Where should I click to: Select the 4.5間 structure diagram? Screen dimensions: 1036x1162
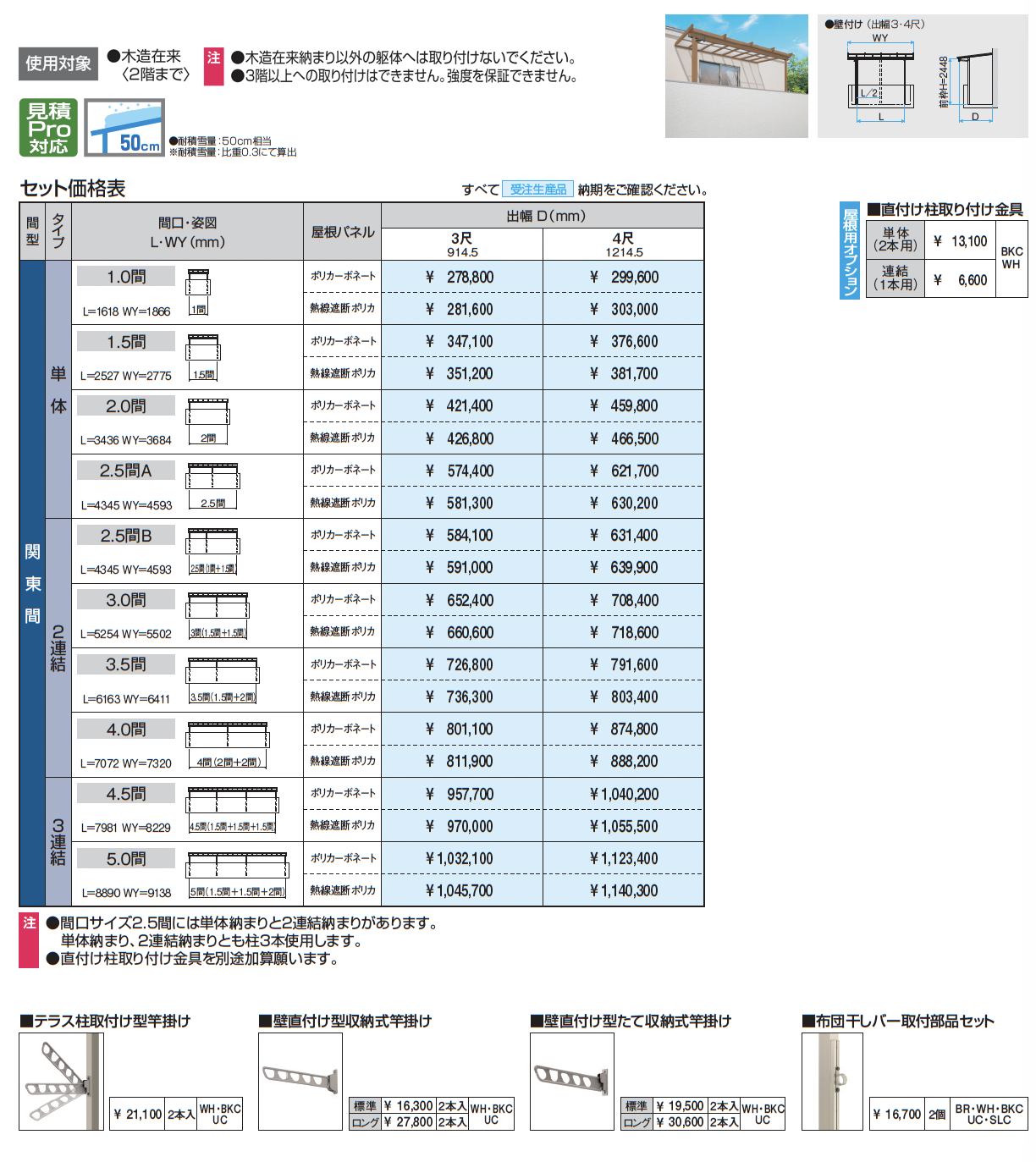pos(234,810)
